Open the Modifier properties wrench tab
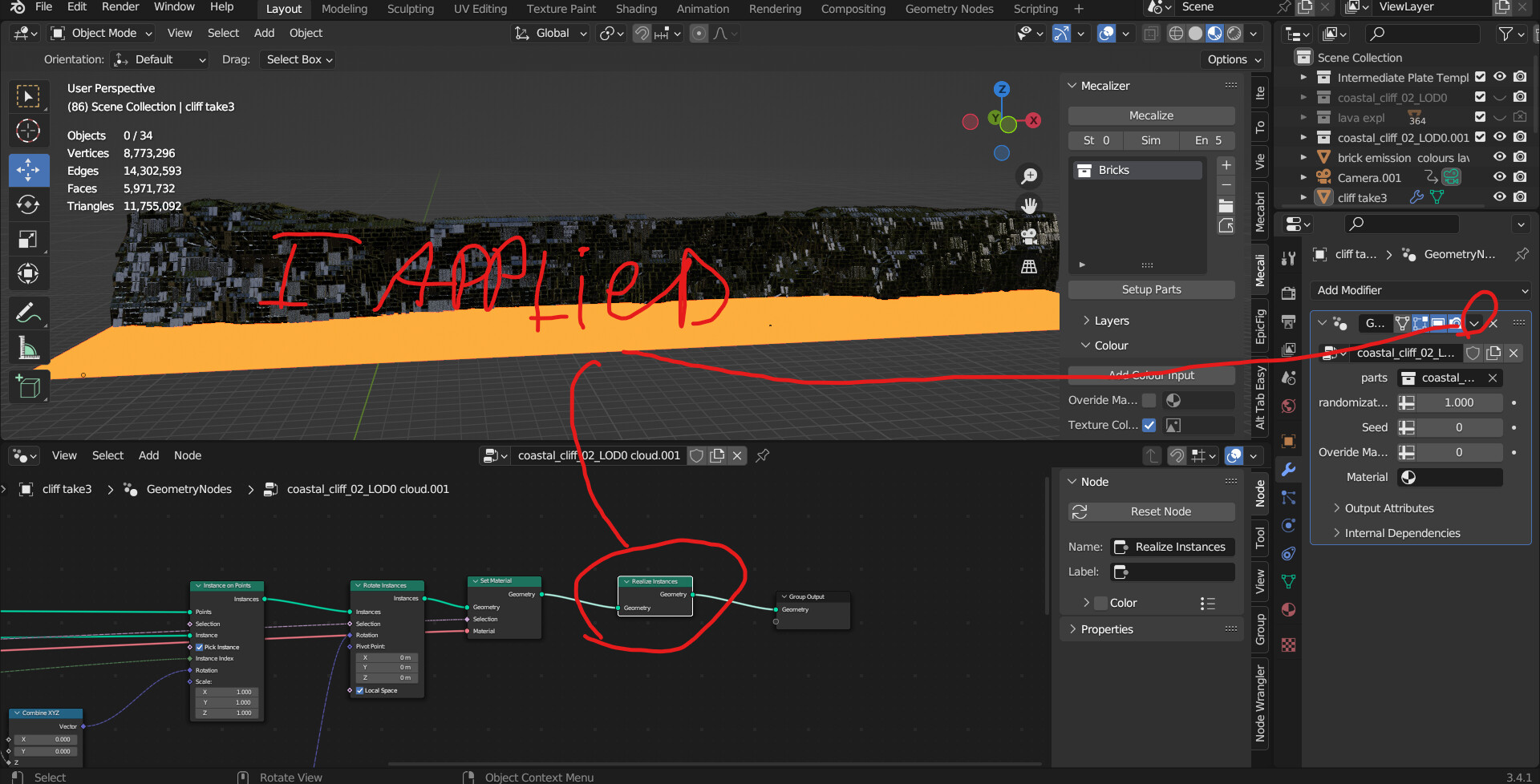The height and width of the screenshot is (784, 1540). pyautogui.click(x=1288, y=469)
